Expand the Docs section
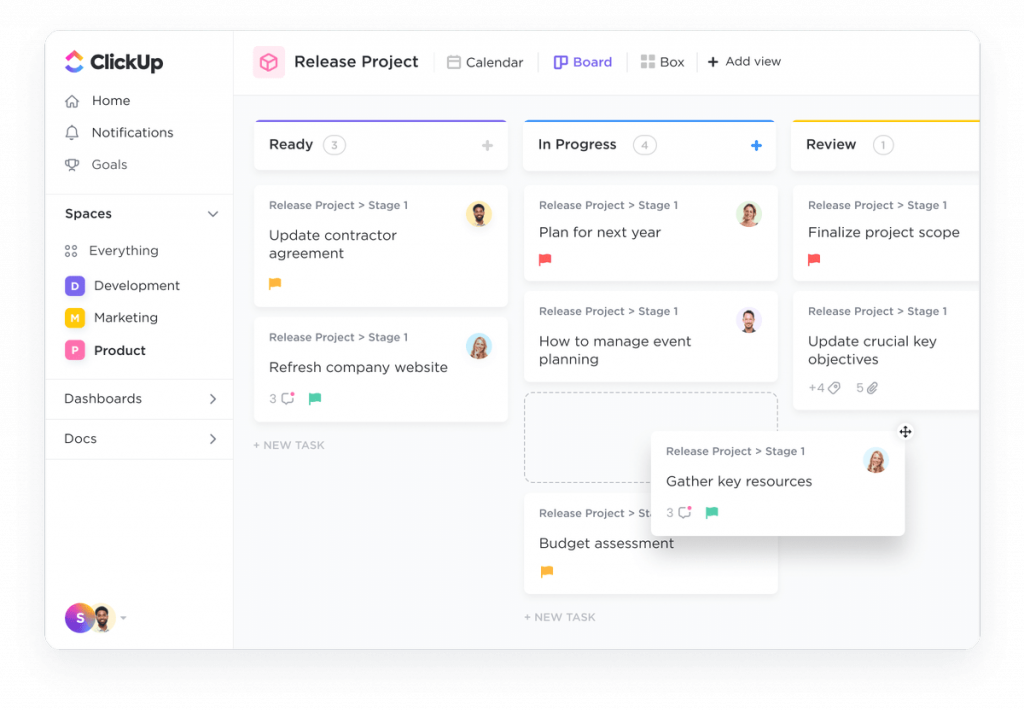This screenshot has width=1024, height=710. pyautogui.click(x=214, y=438)
